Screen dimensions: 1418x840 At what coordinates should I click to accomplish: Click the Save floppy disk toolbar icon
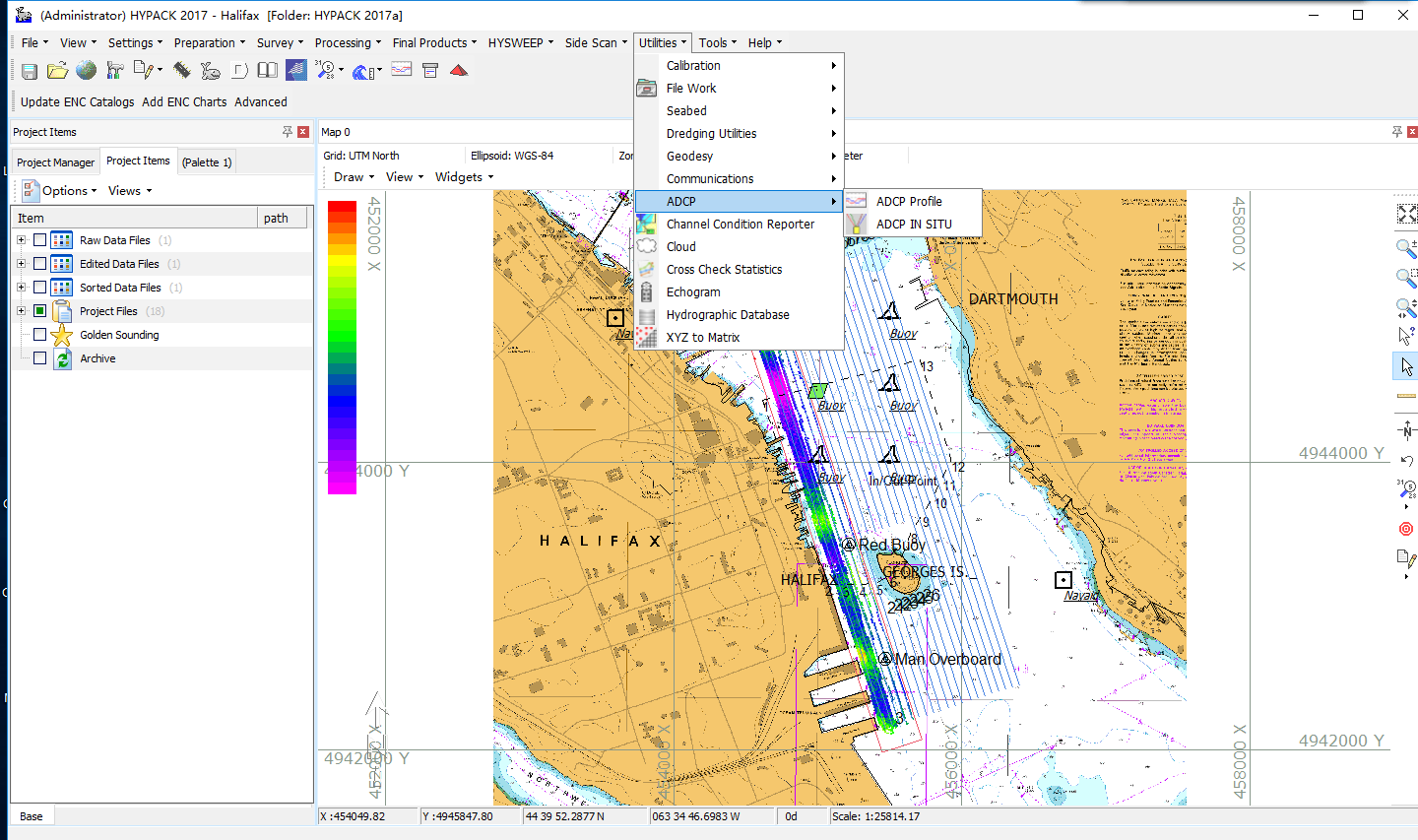[30, 71]
